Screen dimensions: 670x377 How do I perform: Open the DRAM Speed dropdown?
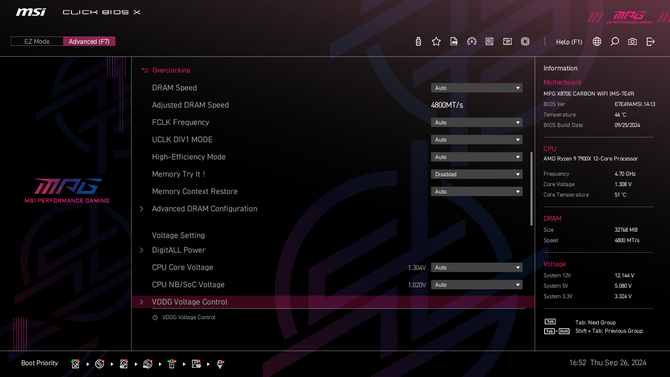[x=476, y=88]
